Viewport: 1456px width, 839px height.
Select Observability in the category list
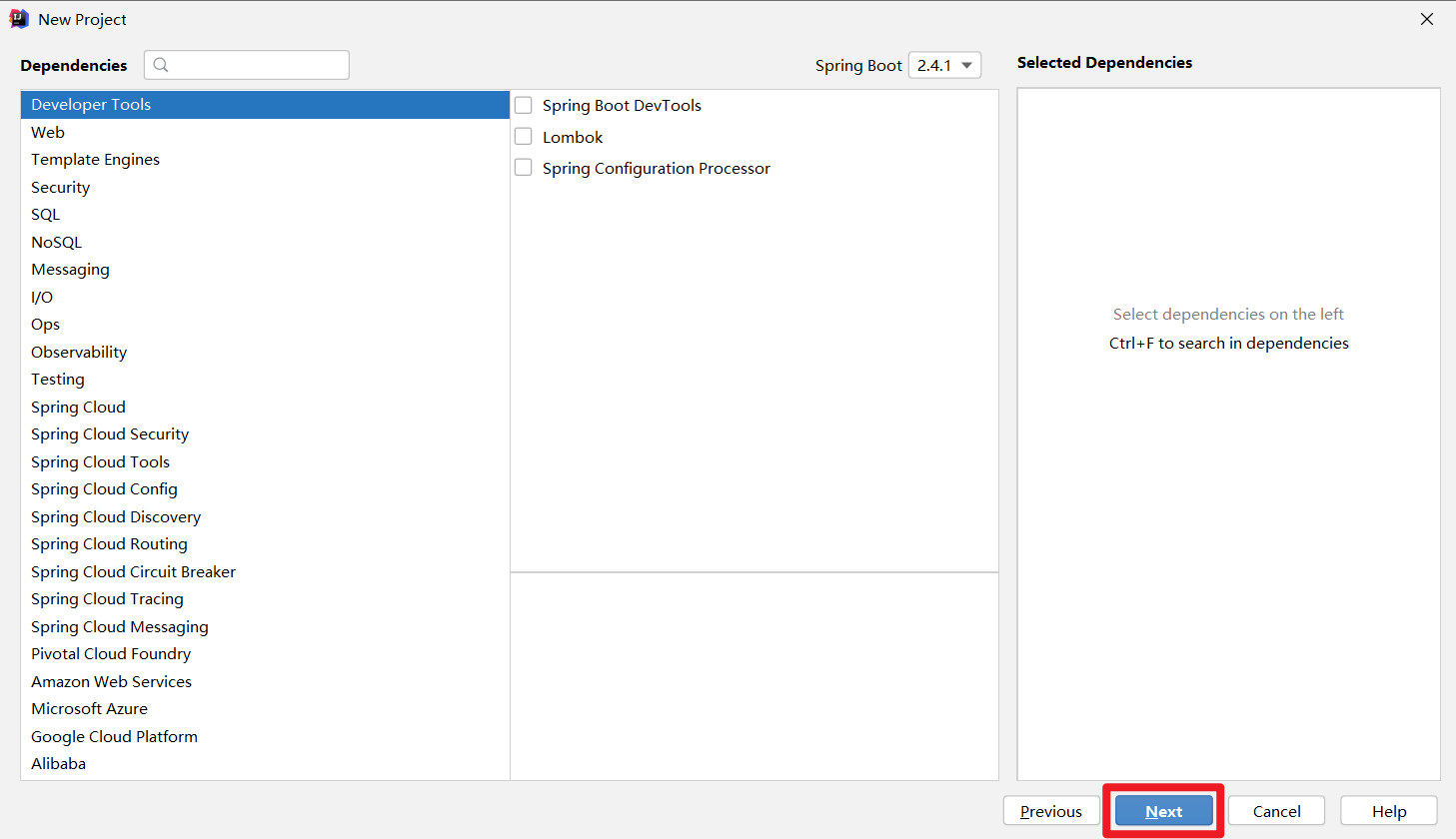(x=265, y=352)
